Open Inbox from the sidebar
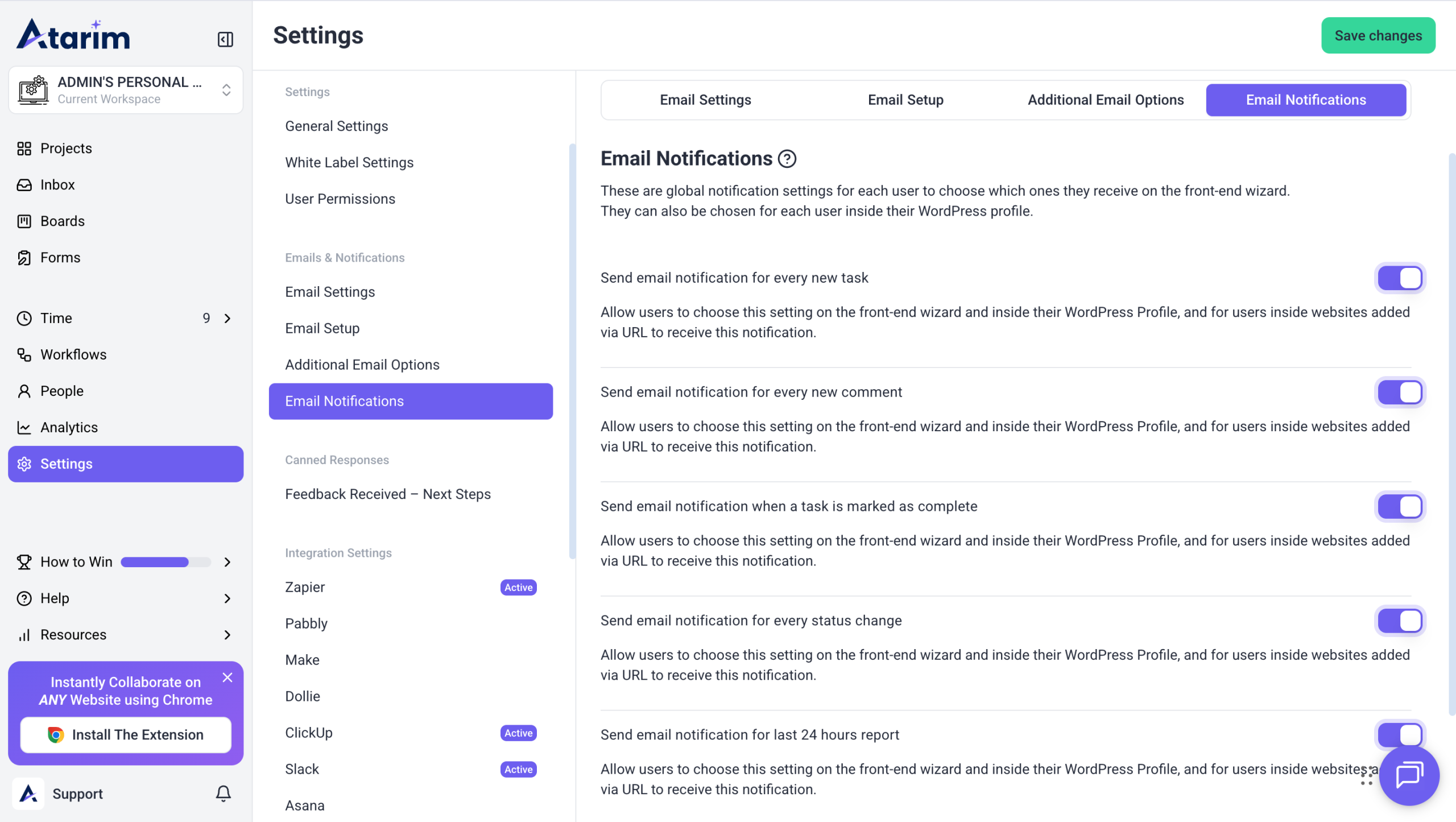 (x=57, y=185)
